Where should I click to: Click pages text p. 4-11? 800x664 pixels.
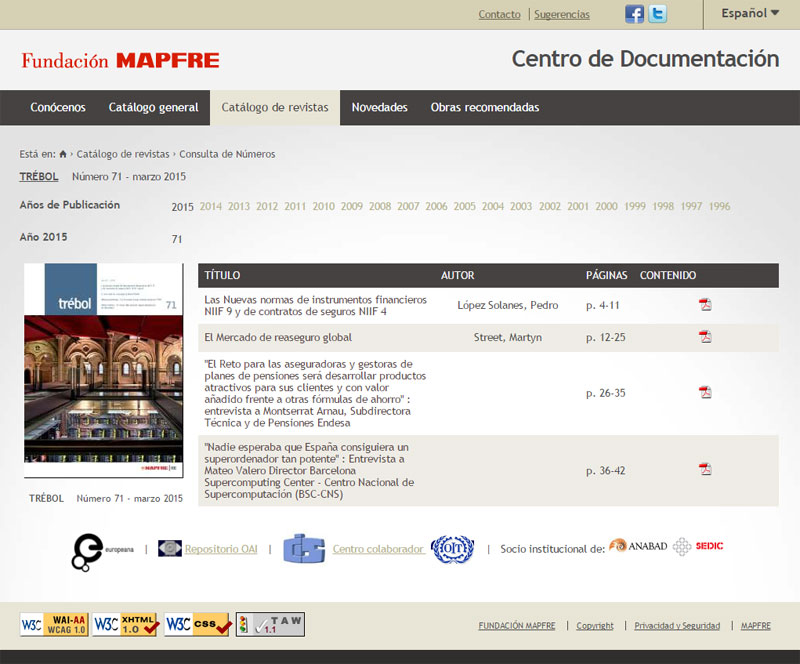603,305
